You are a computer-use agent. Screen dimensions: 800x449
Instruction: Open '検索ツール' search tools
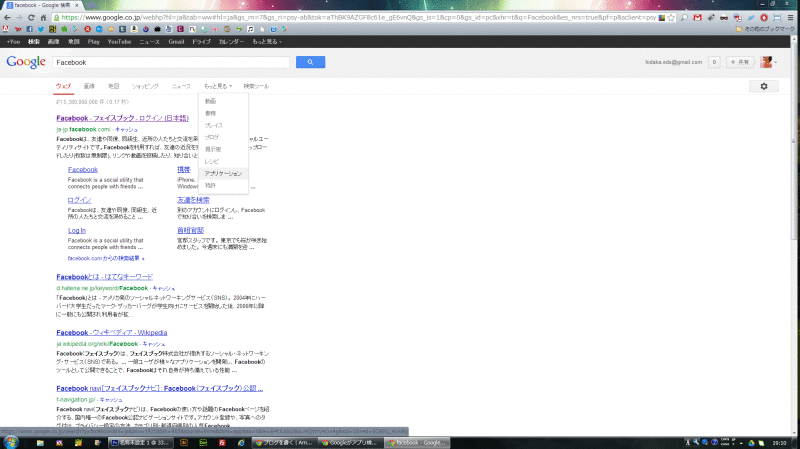click(x=256, y=86)
